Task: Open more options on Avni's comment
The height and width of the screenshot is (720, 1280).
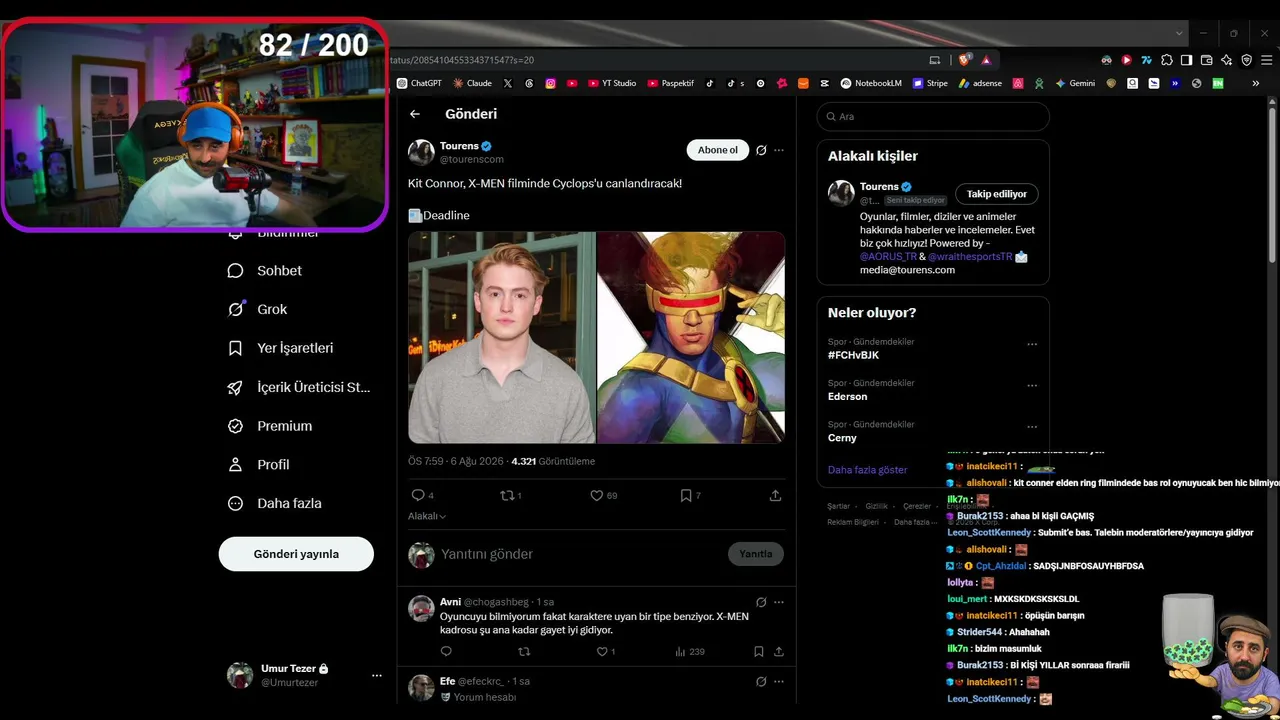Action: pos(779,602)
